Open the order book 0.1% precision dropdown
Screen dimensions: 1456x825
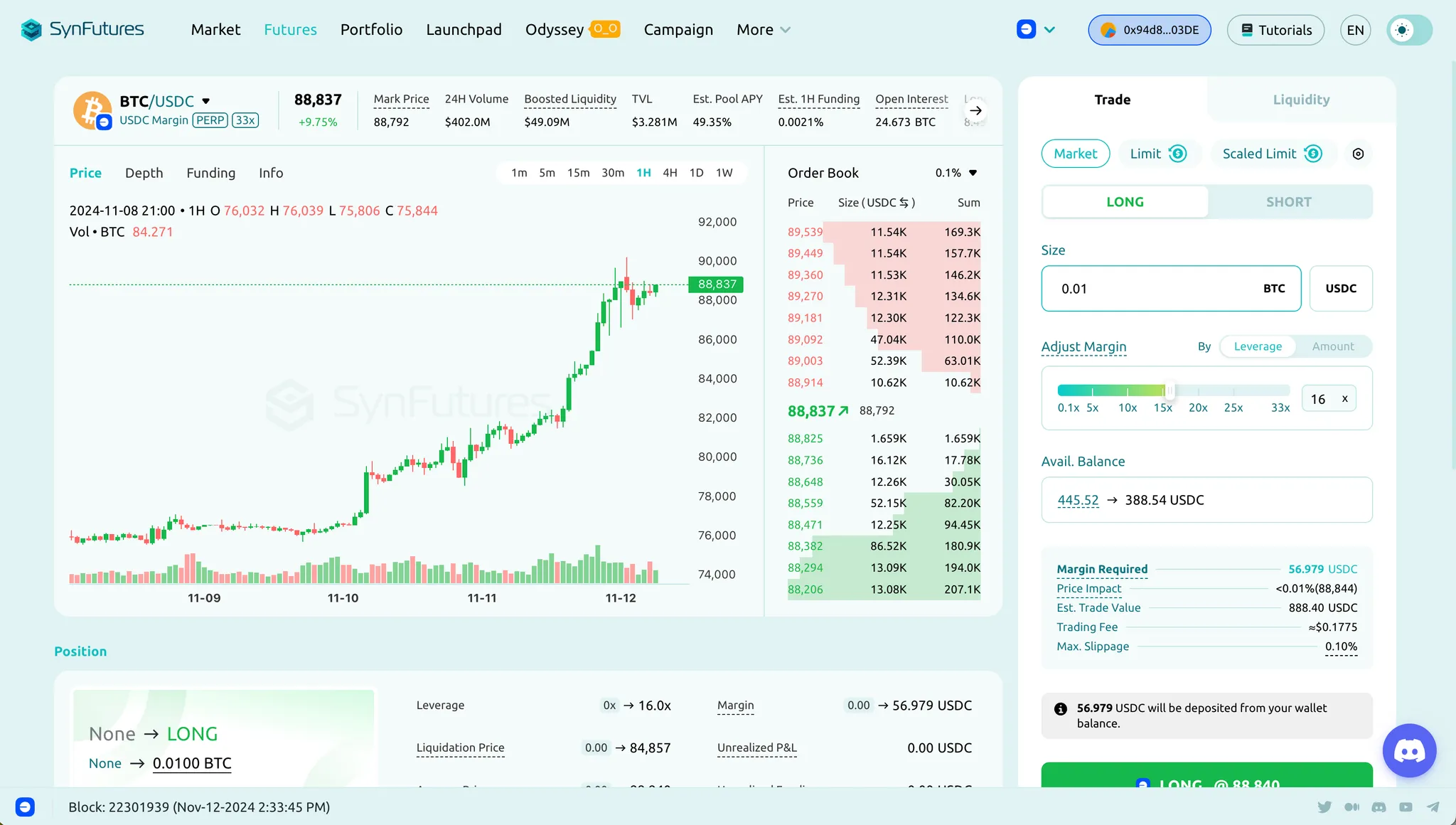point(957,172)
